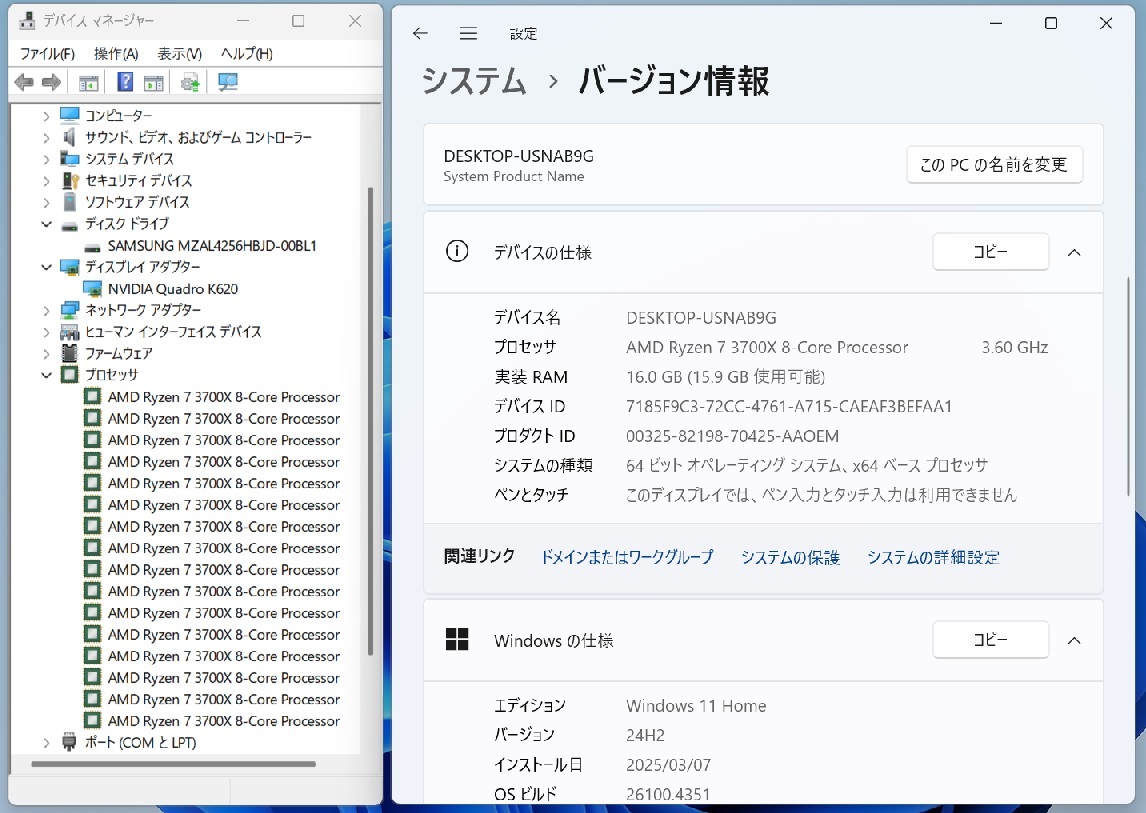Click この PC の名前を変更 button
The image size is (1146, 813).
[x=994, y=165]
